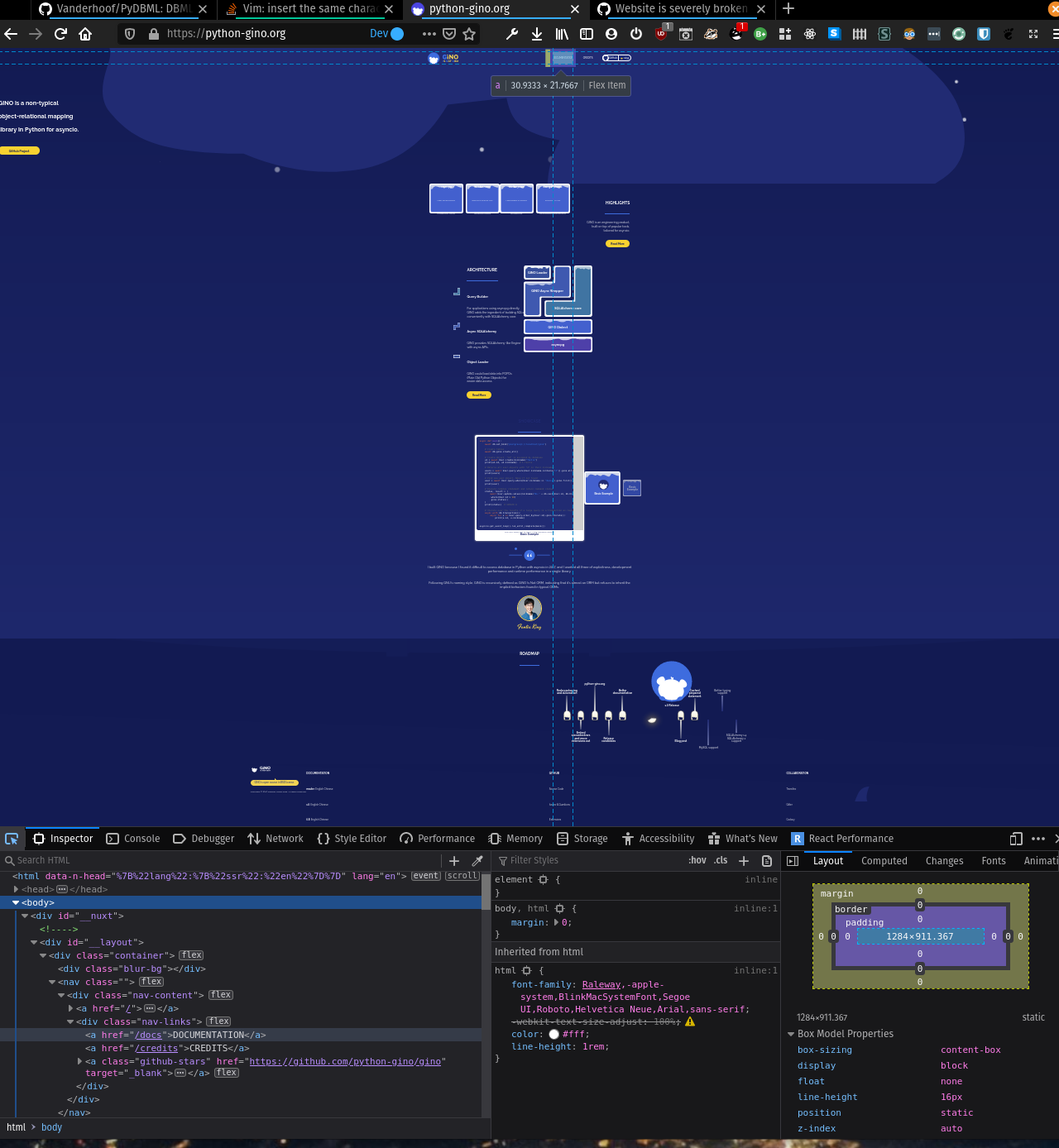Toggle the .cls class panel

[721, 860]
